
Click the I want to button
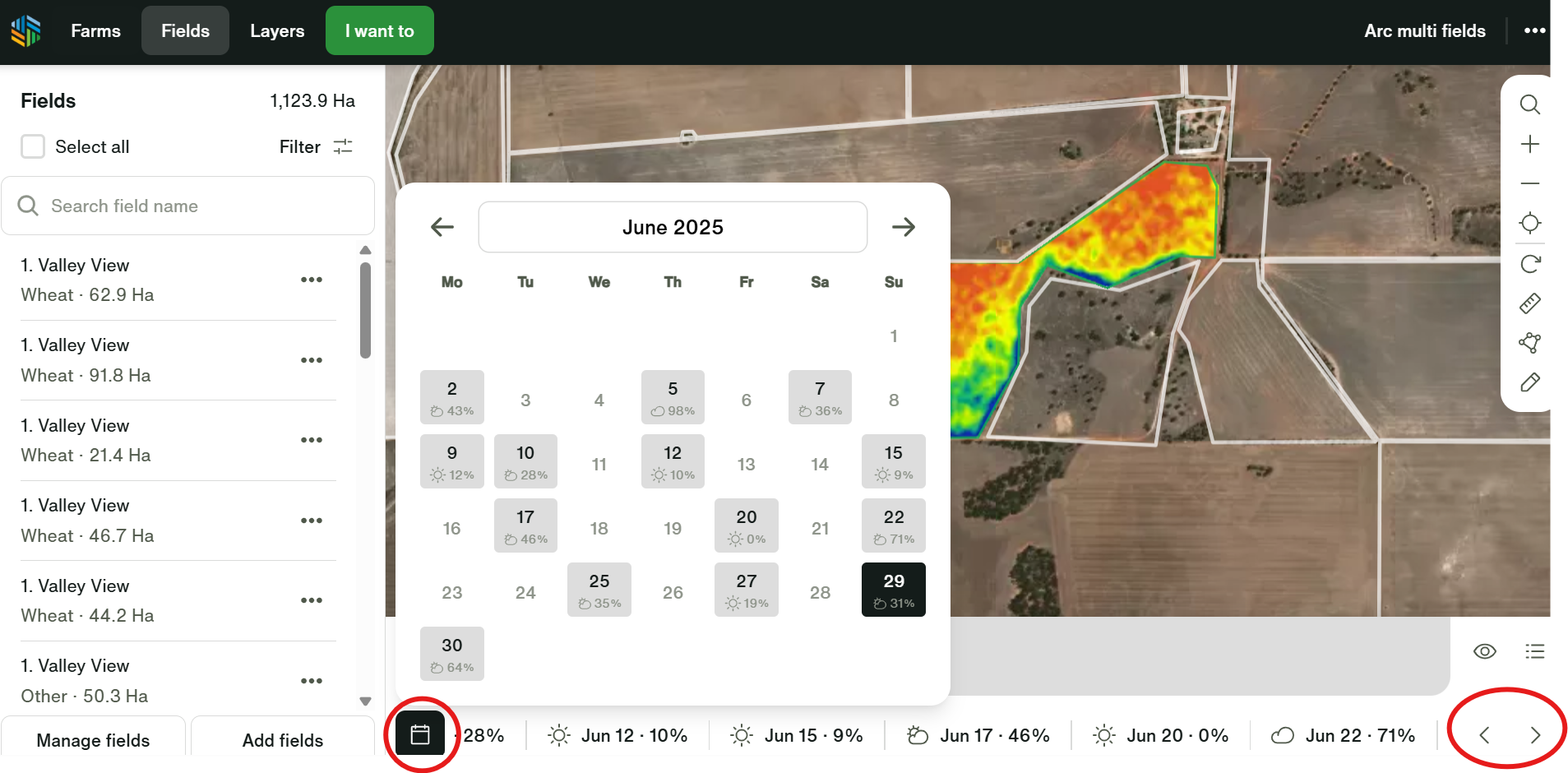379,31
